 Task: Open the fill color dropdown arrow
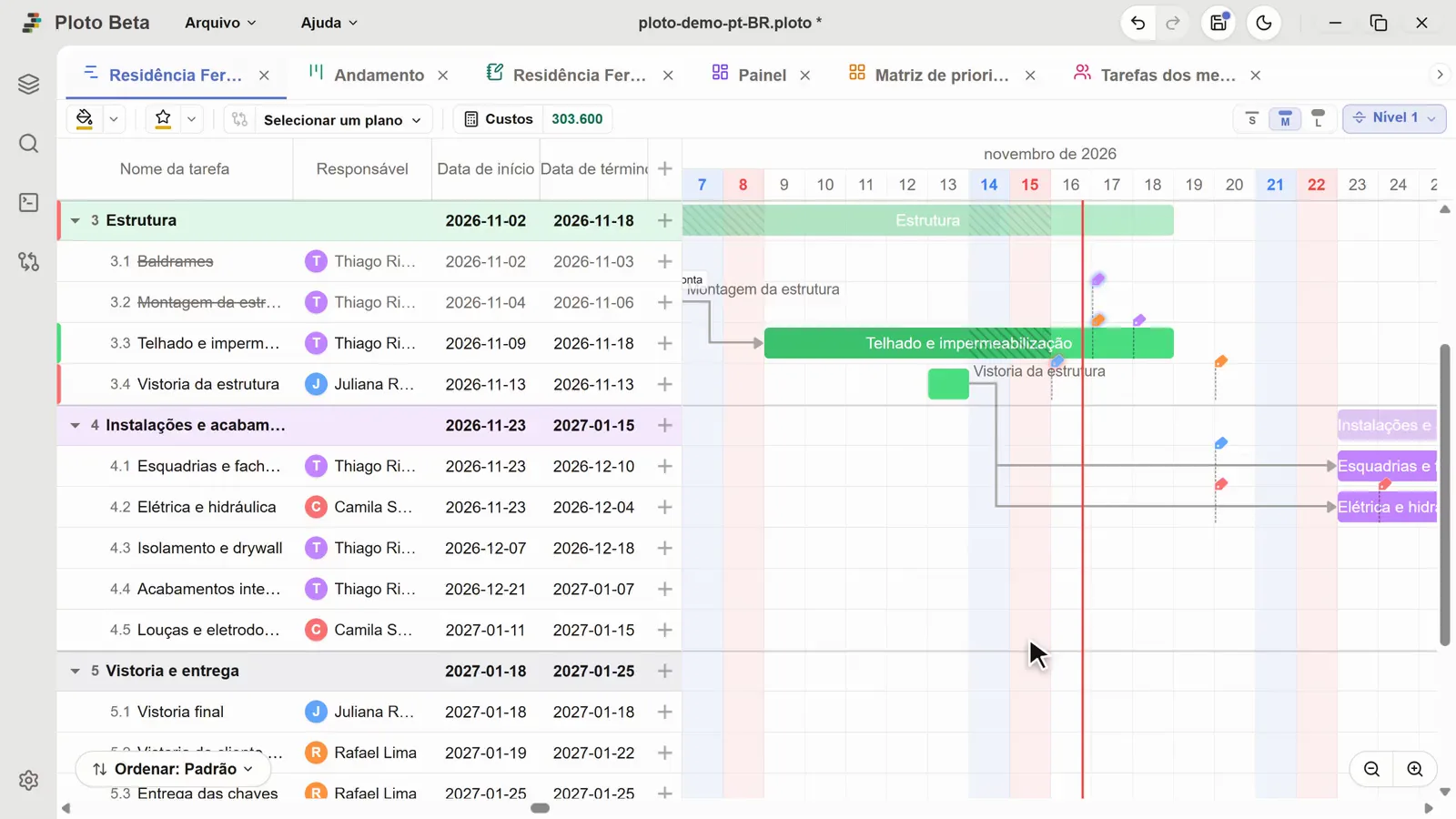tap(114, 119)
